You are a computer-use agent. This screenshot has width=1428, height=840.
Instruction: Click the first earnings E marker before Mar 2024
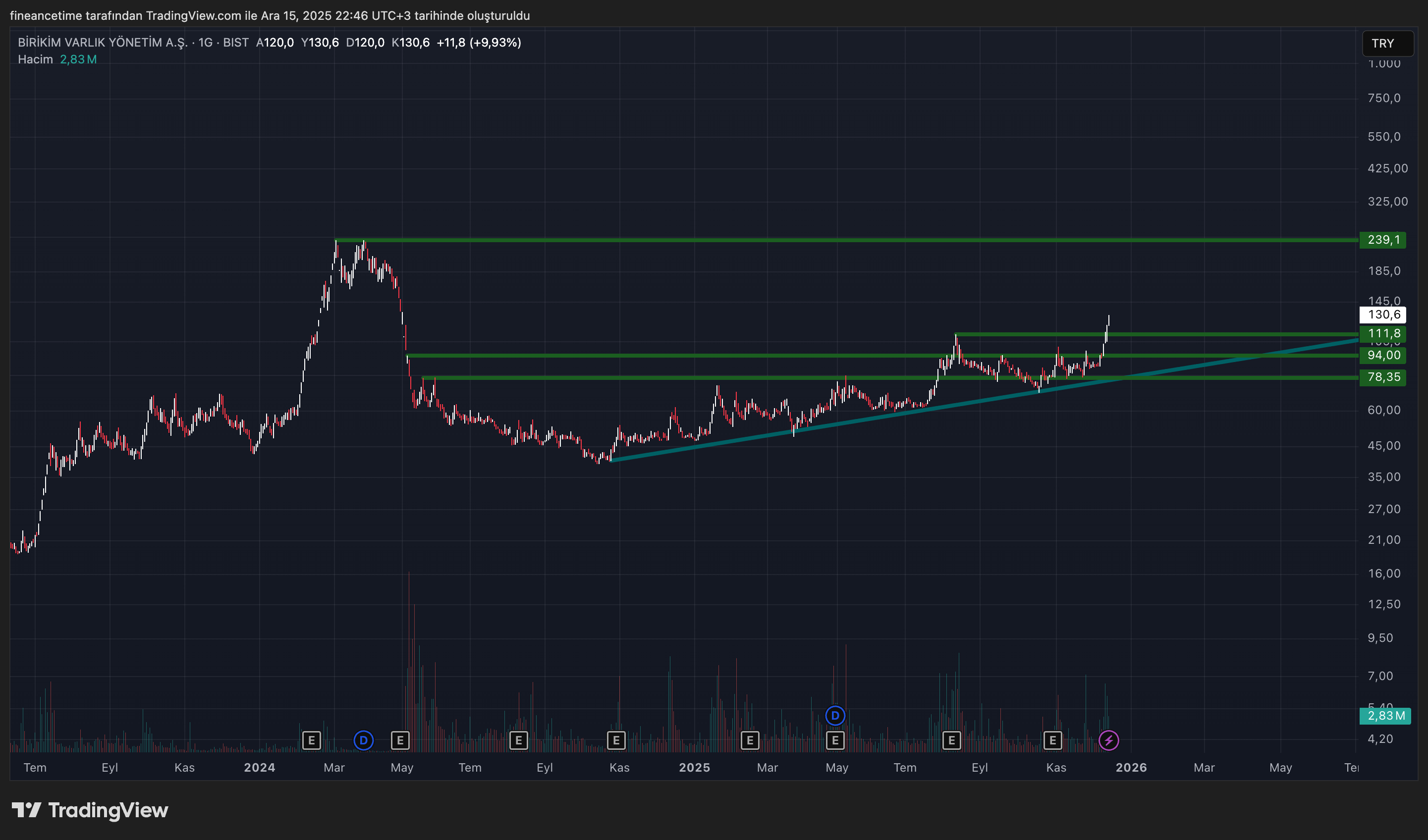click(311, 740)
